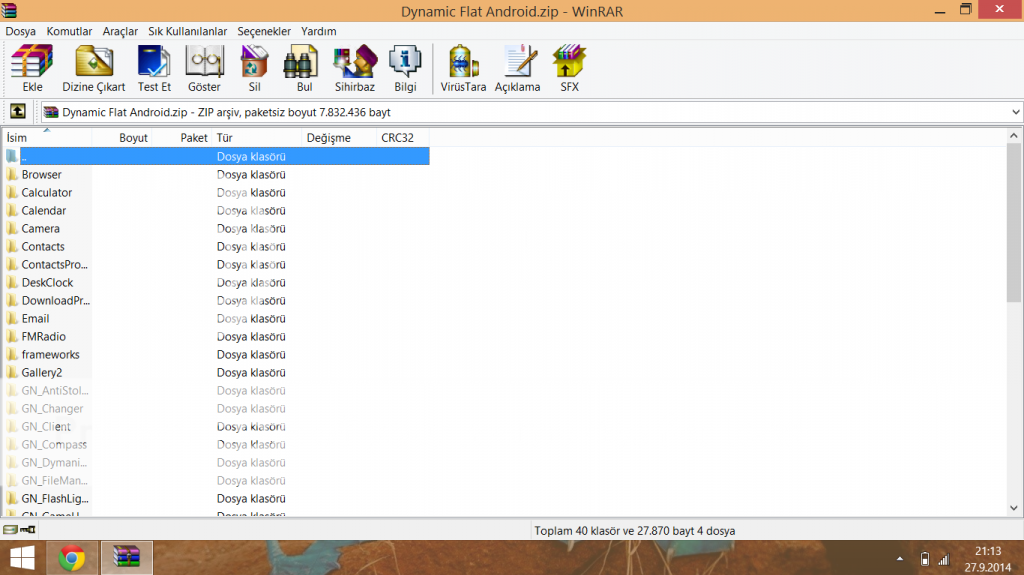Open the Göster viewer icon

[204, 68]
